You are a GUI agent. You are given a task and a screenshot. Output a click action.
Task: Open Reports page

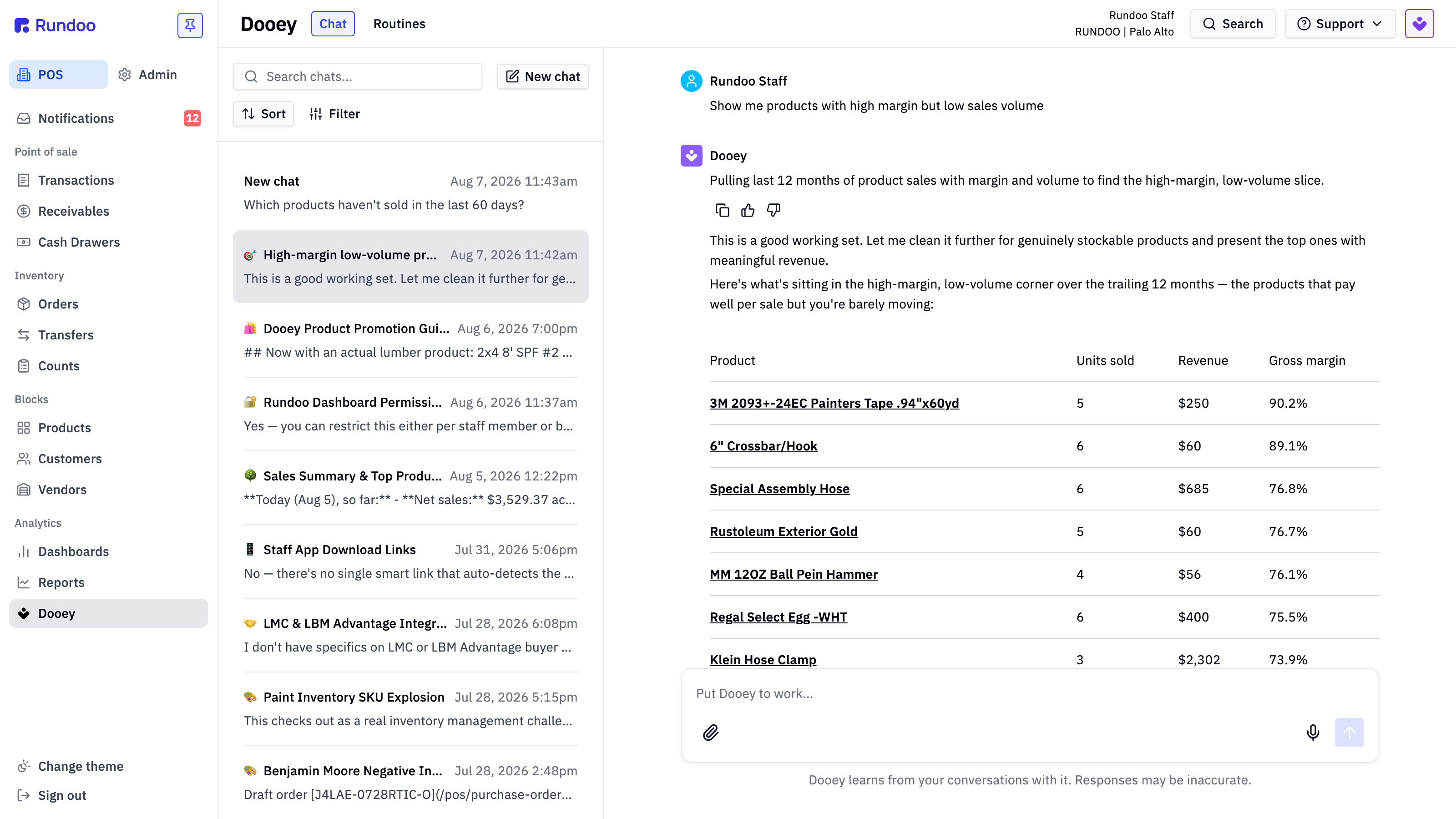coord(109,582)
